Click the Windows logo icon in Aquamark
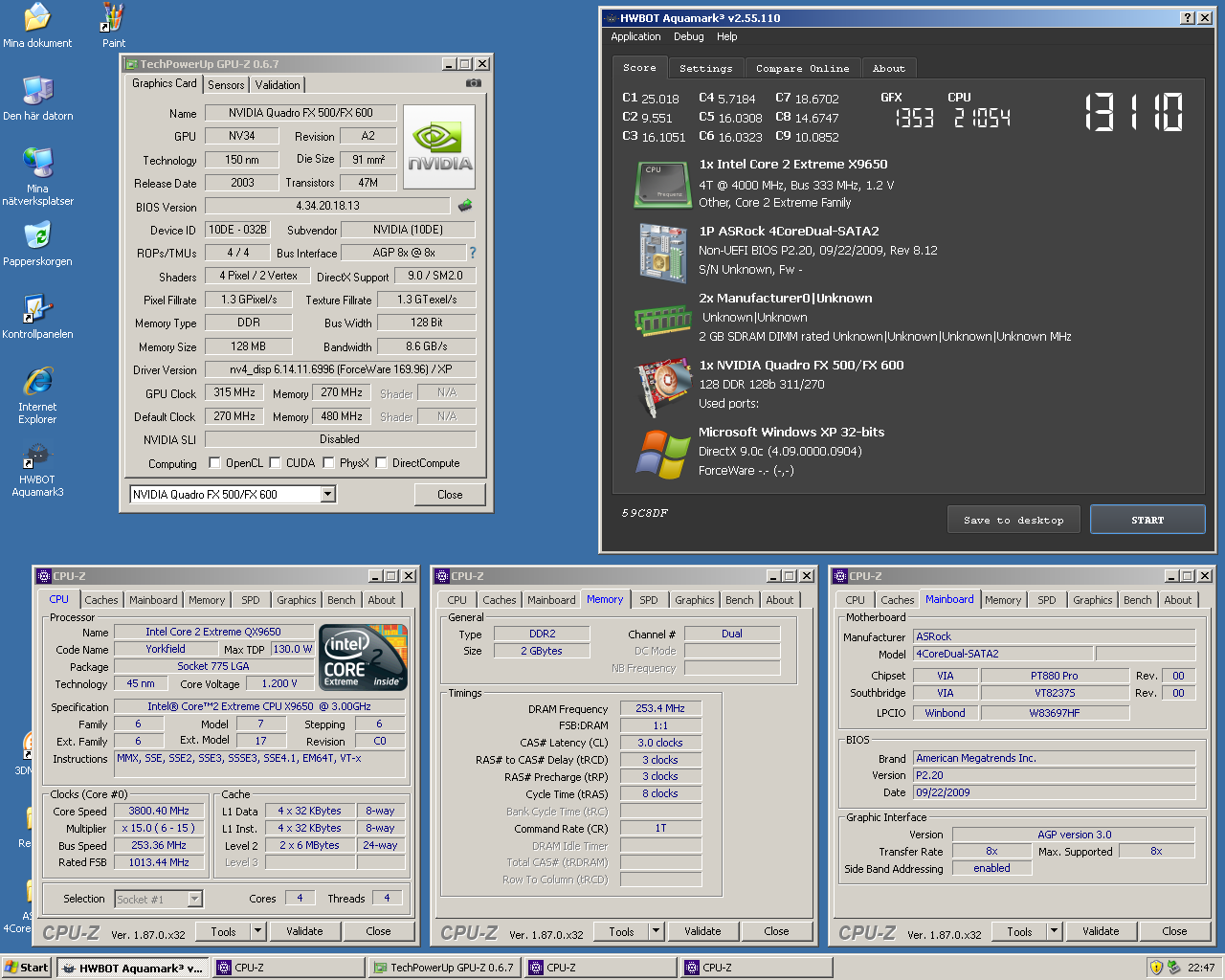 662,455
